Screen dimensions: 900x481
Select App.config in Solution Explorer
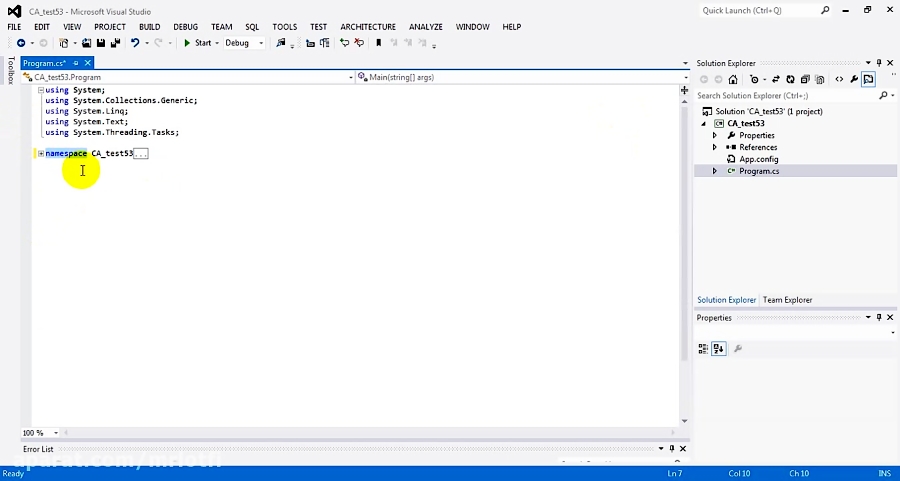point(758,159)
